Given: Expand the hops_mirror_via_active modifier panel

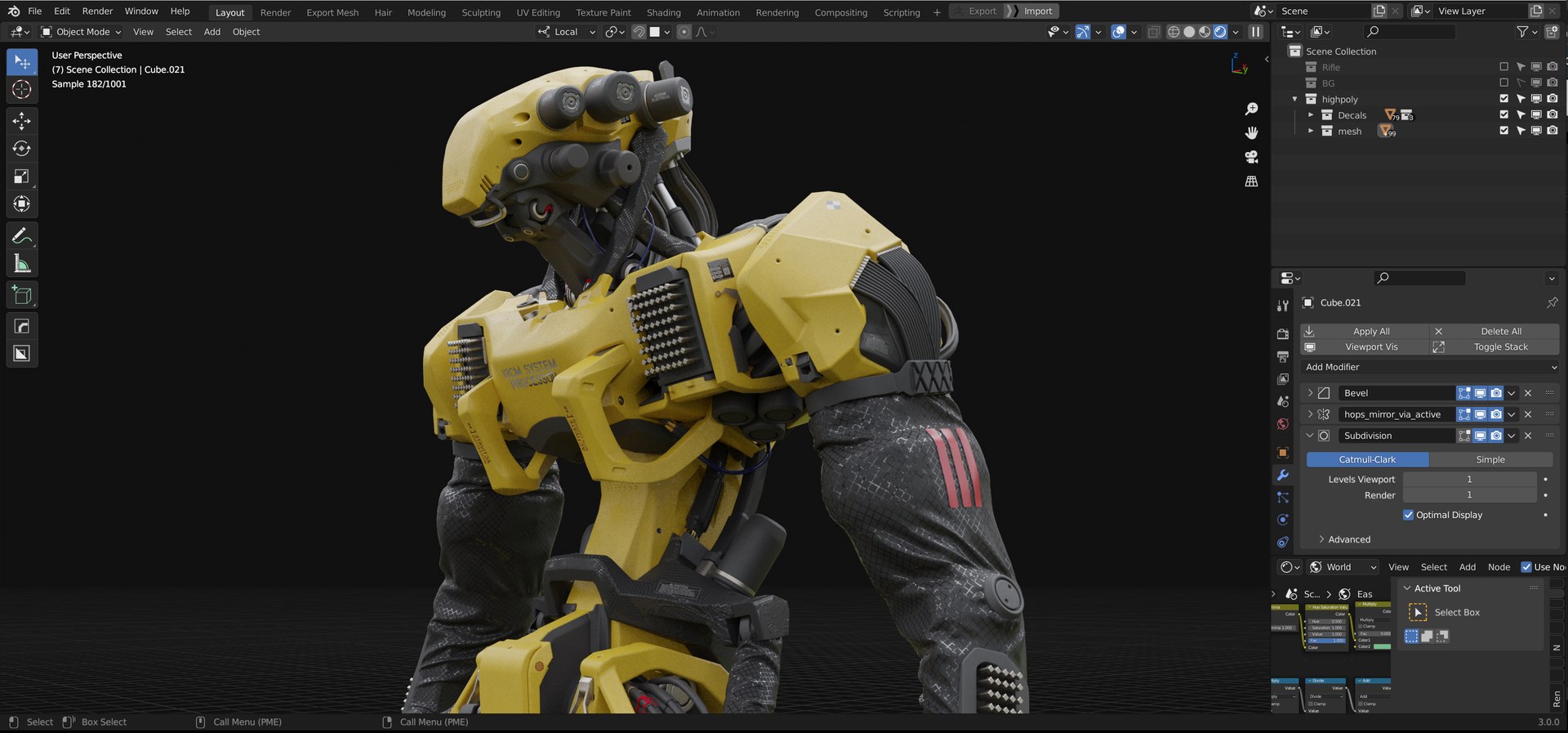Looking at the screenshot, I should point(1310,414).
